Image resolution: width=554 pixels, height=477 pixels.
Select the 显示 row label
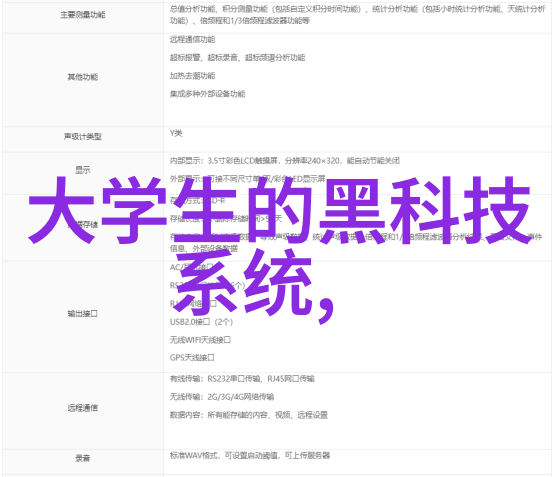(x=83, y=170)
